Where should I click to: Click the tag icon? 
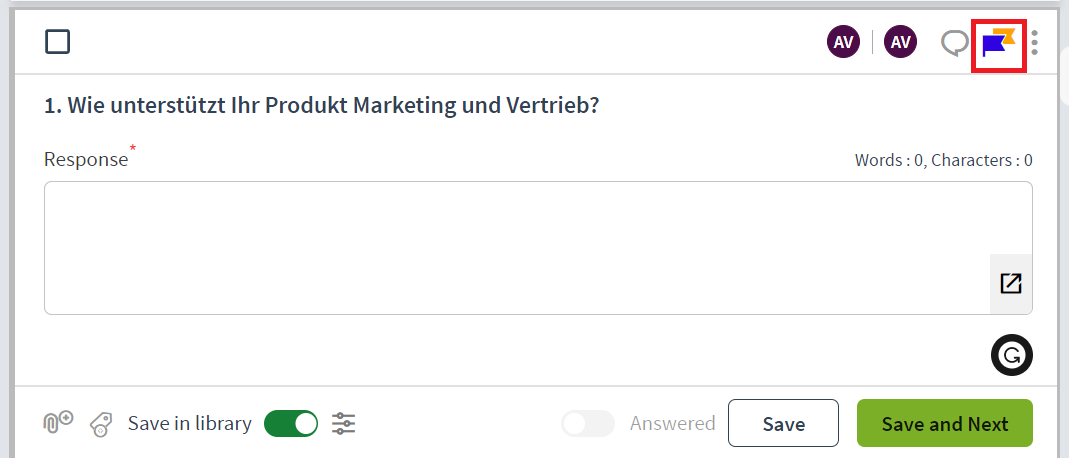click(100, 424)
